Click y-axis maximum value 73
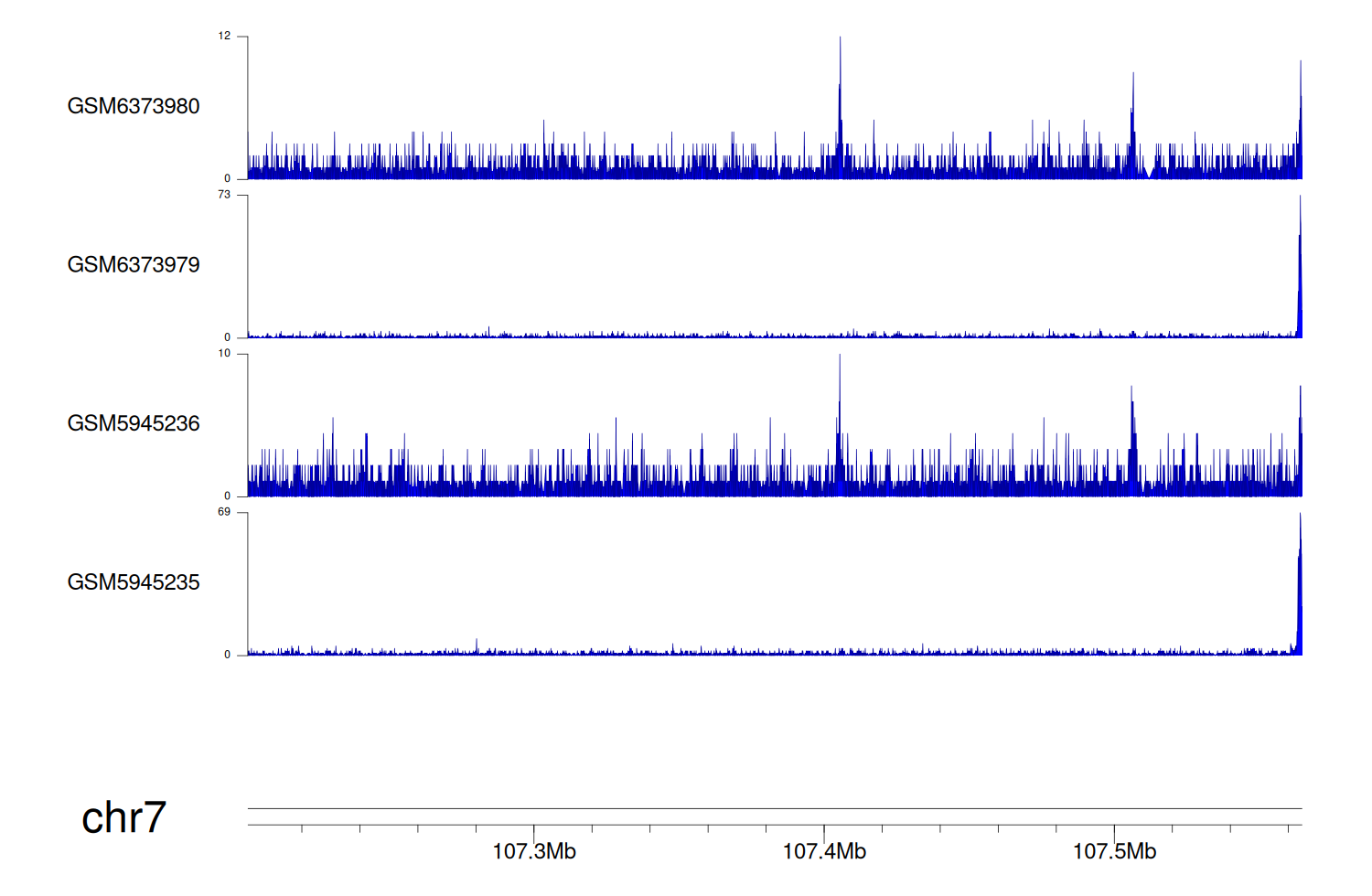This screenshot has width=1372, height=896. 224,195
